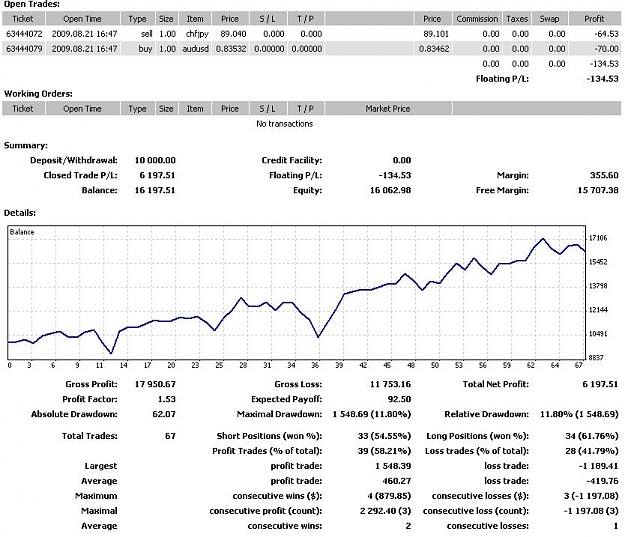The image size is (625, 537).
Task: Click the Credit Facility label
Action: pyautogui.click(x=292, y=160)
